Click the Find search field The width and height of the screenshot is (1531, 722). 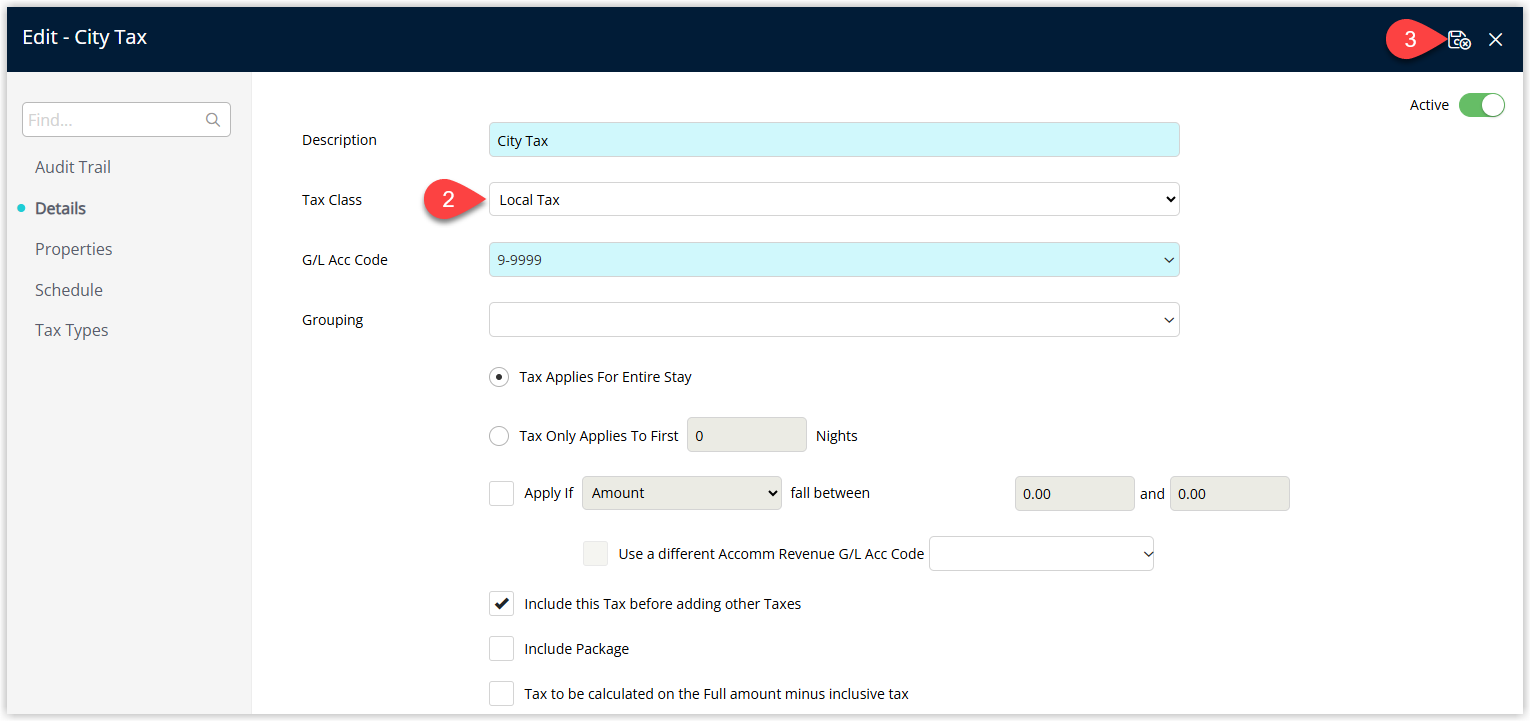(126, 120)
